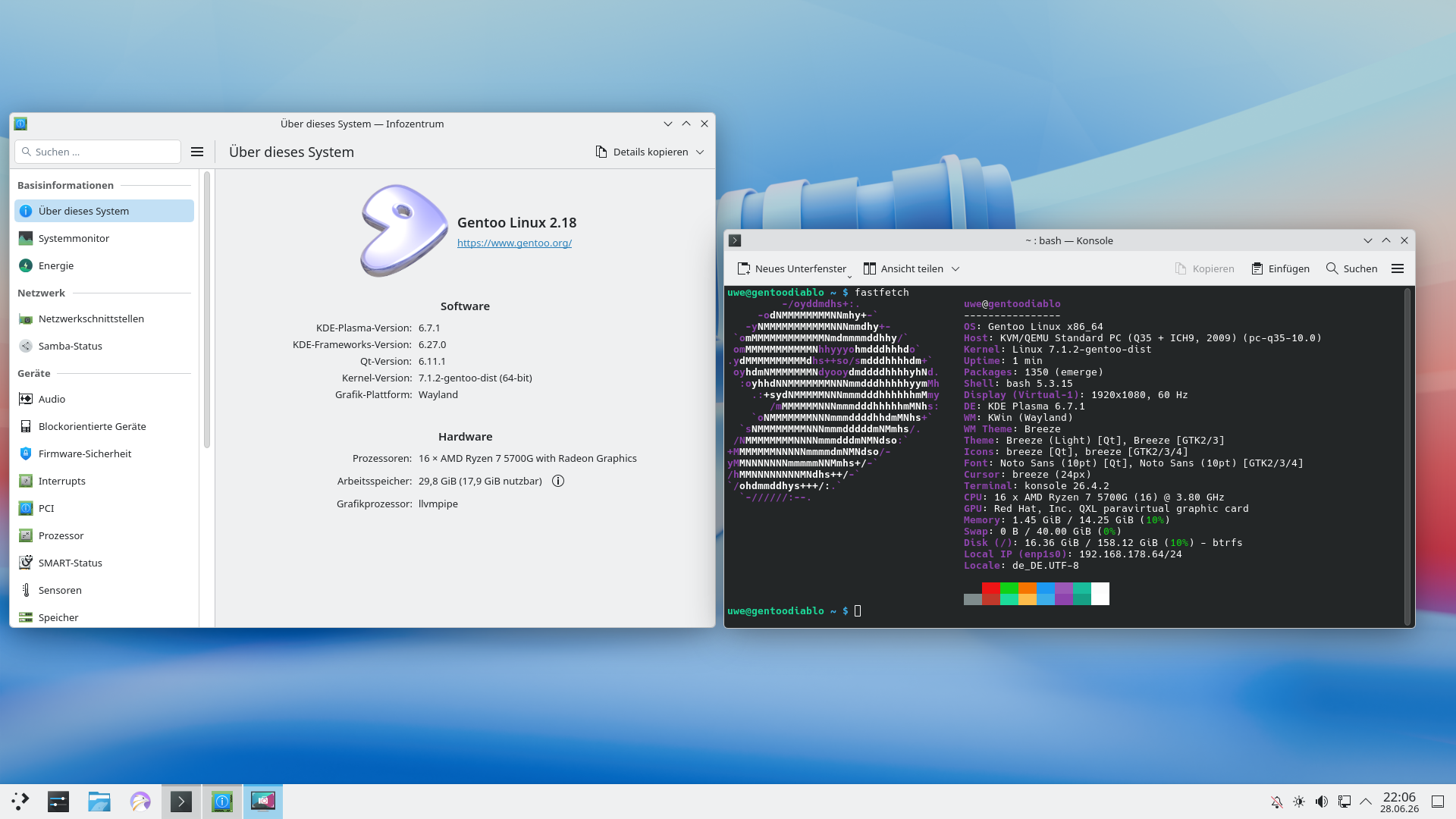Click the Kernel-Version value 7.1.2-gentoo-dist
The height and width of the screenshot is (819, 1456).
(475, 378)
